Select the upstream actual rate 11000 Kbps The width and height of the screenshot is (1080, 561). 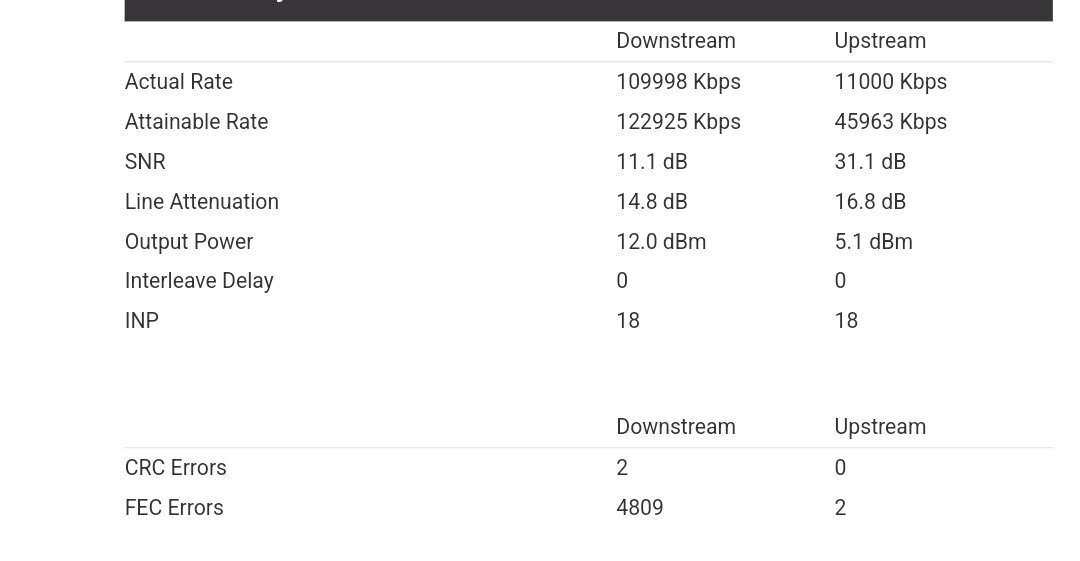click(x=891, y=81)
